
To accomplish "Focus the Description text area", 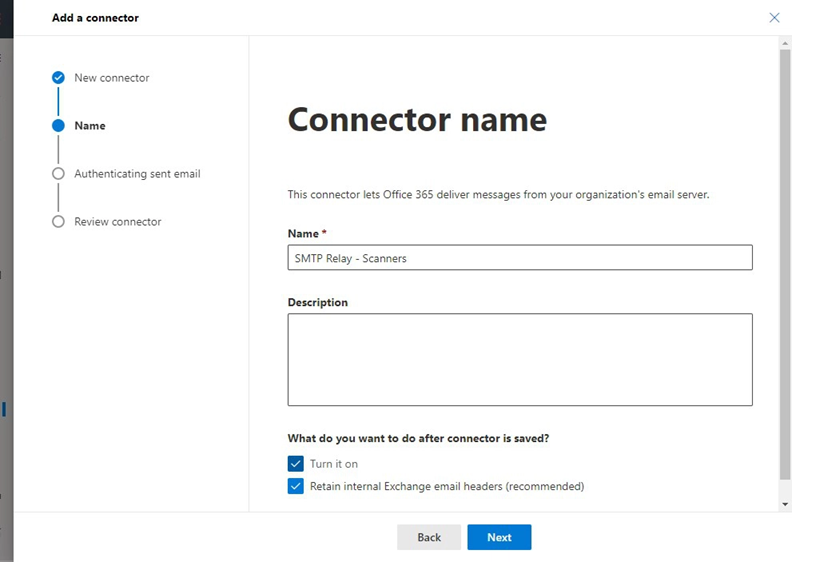I will coord(519,359).
